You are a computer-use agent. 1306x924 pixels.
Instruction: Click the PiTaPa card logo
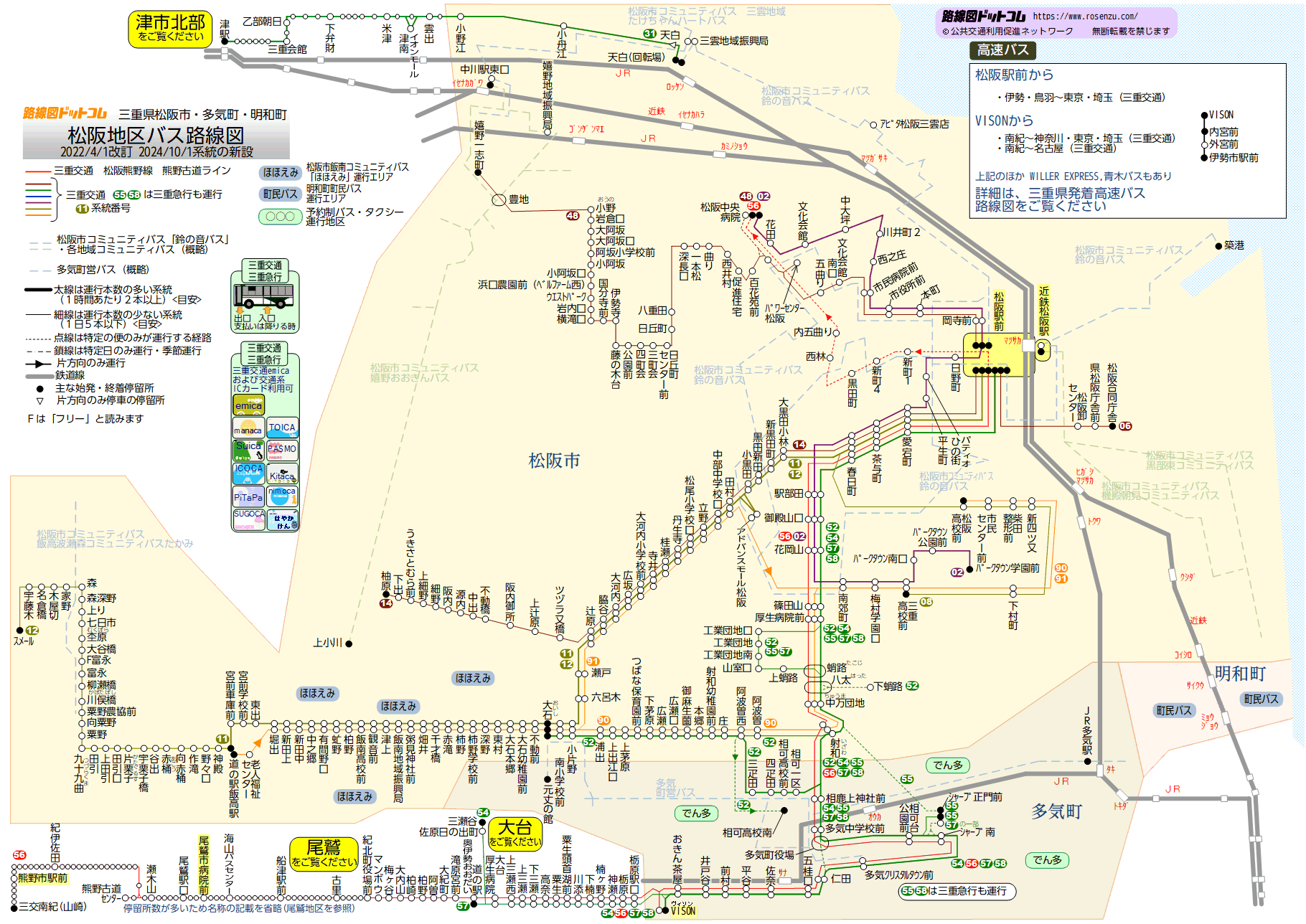pos(248,496)
